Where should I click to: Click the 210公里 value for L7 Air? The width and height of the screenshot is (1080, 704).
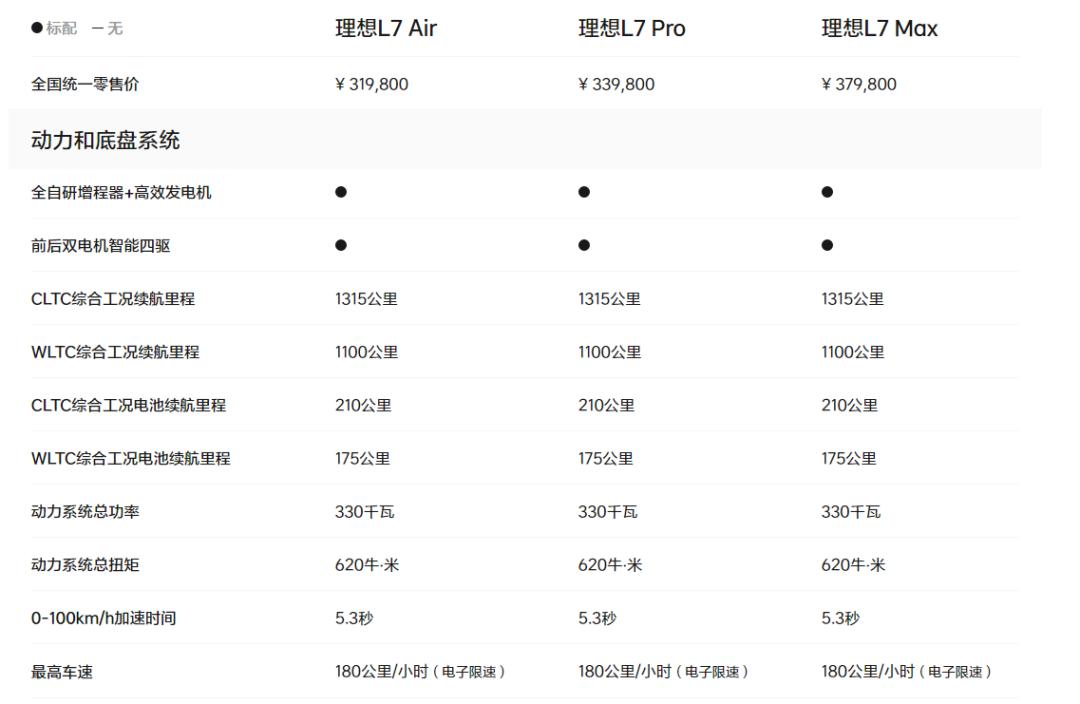point(364,405)
